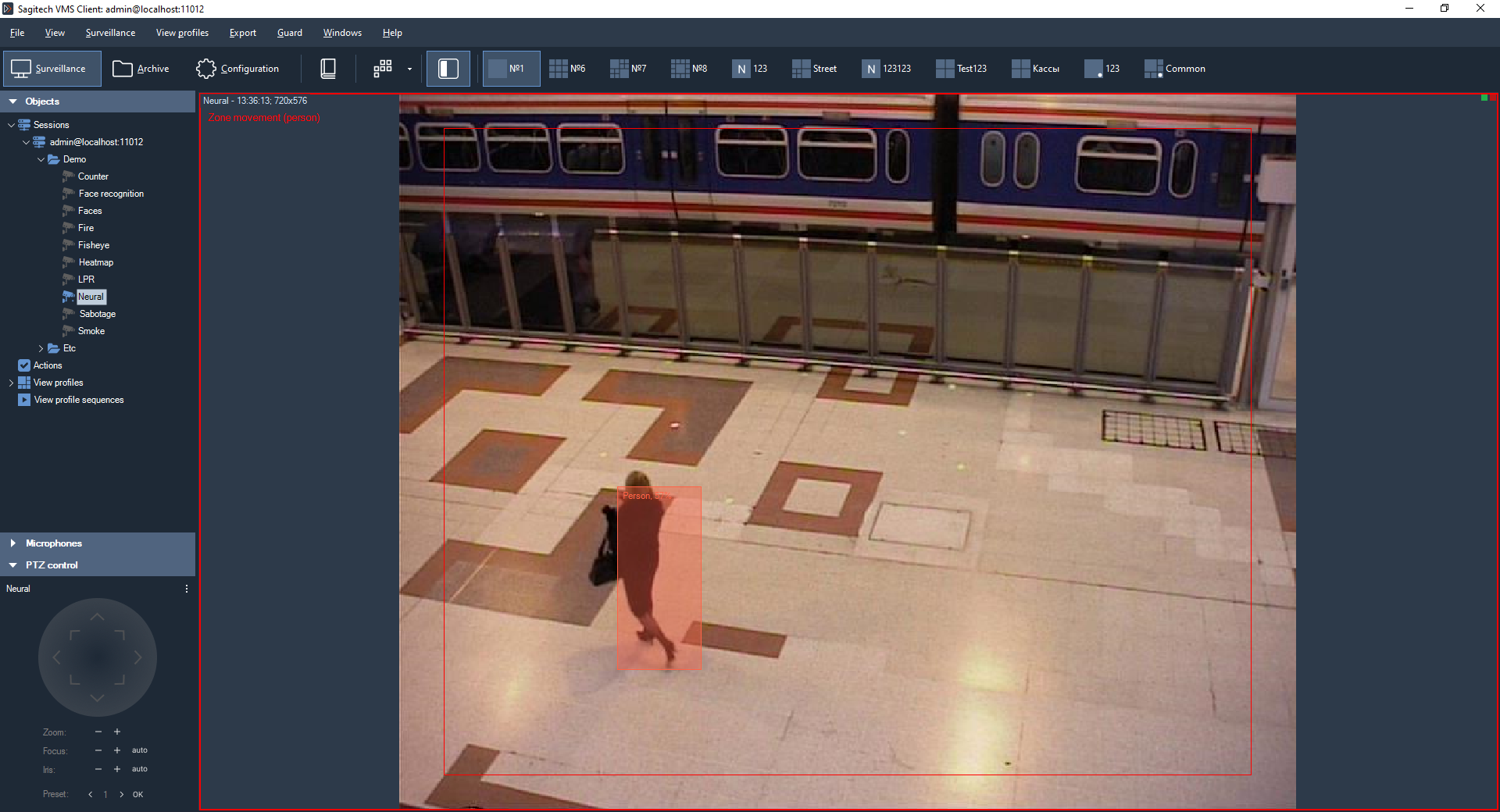The image size is (1500, 812).
Task: Increase PTZ zoom with plus button
Action: click(117, 732)
